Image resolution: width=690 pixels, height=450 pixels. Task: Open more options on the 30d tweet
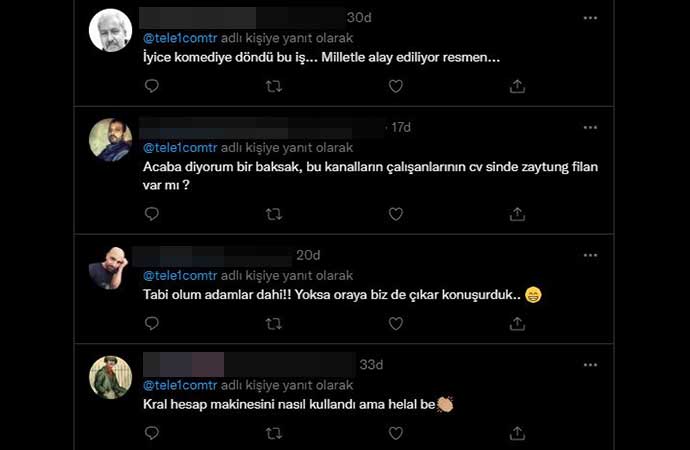click(590, 18)
